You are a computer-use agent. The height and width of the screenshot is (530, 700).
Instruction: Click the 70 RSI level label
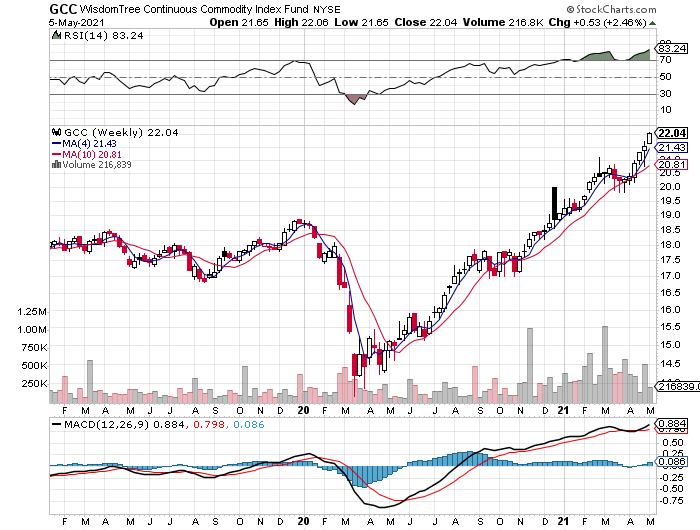[x=665, y=59]
